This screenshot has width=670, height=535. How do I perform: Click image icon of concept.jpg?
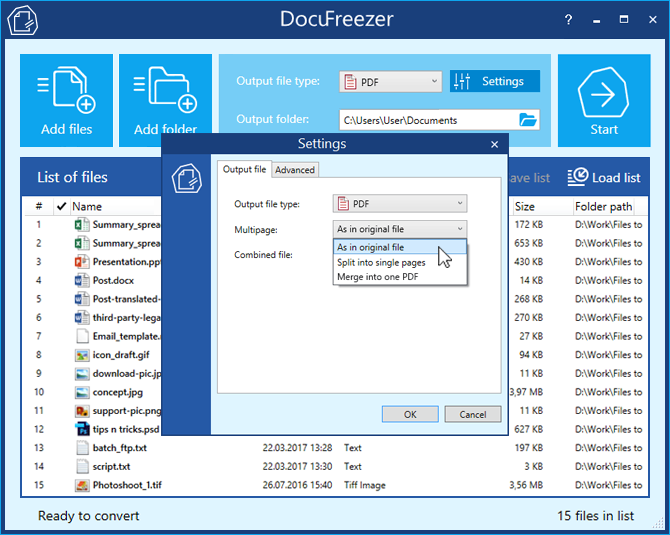tap(82, 392)
